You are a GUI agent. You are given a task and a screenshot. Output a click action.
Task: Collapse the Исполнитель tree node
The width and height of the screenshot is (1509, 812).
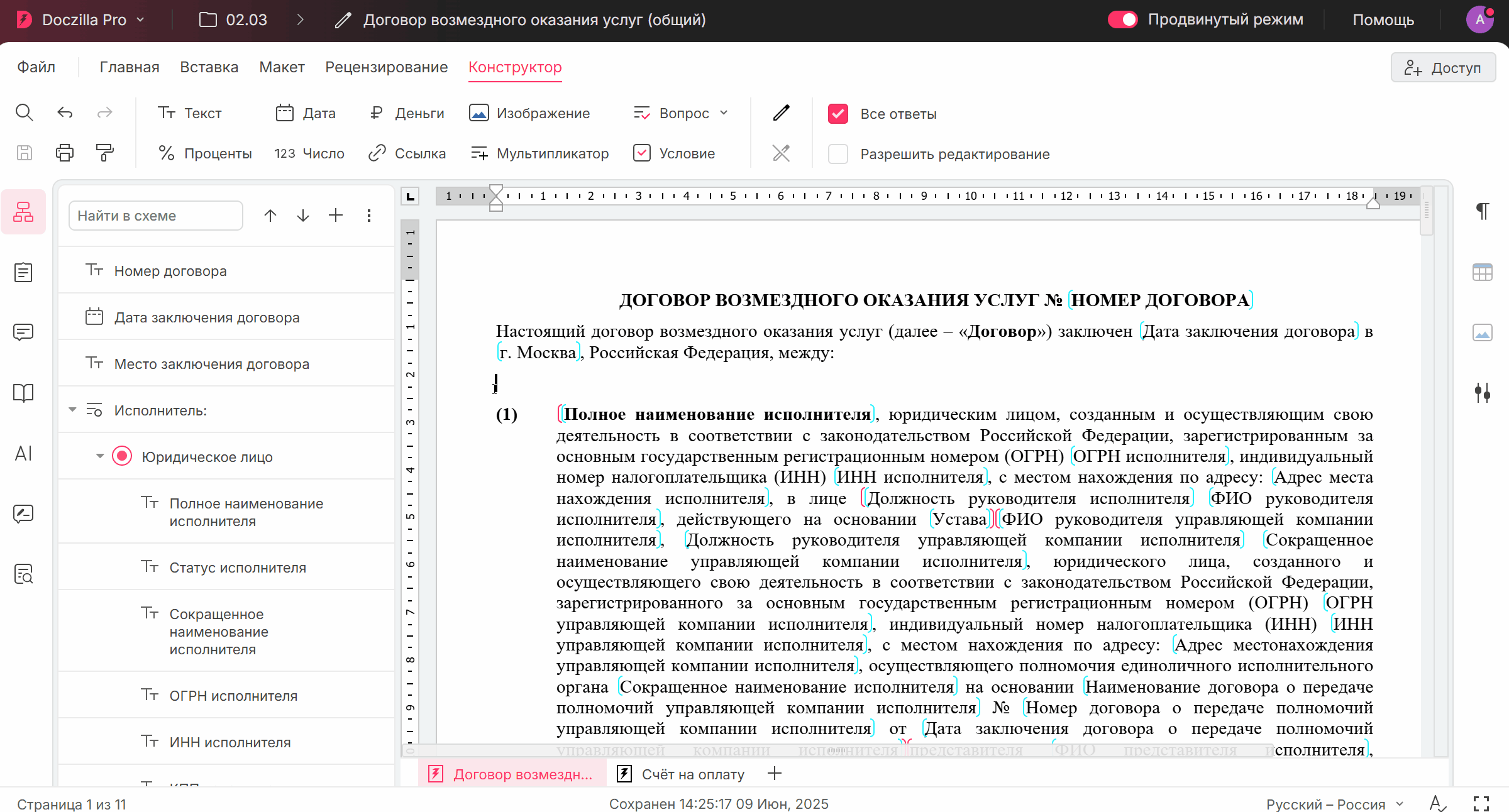click(72, 410)
